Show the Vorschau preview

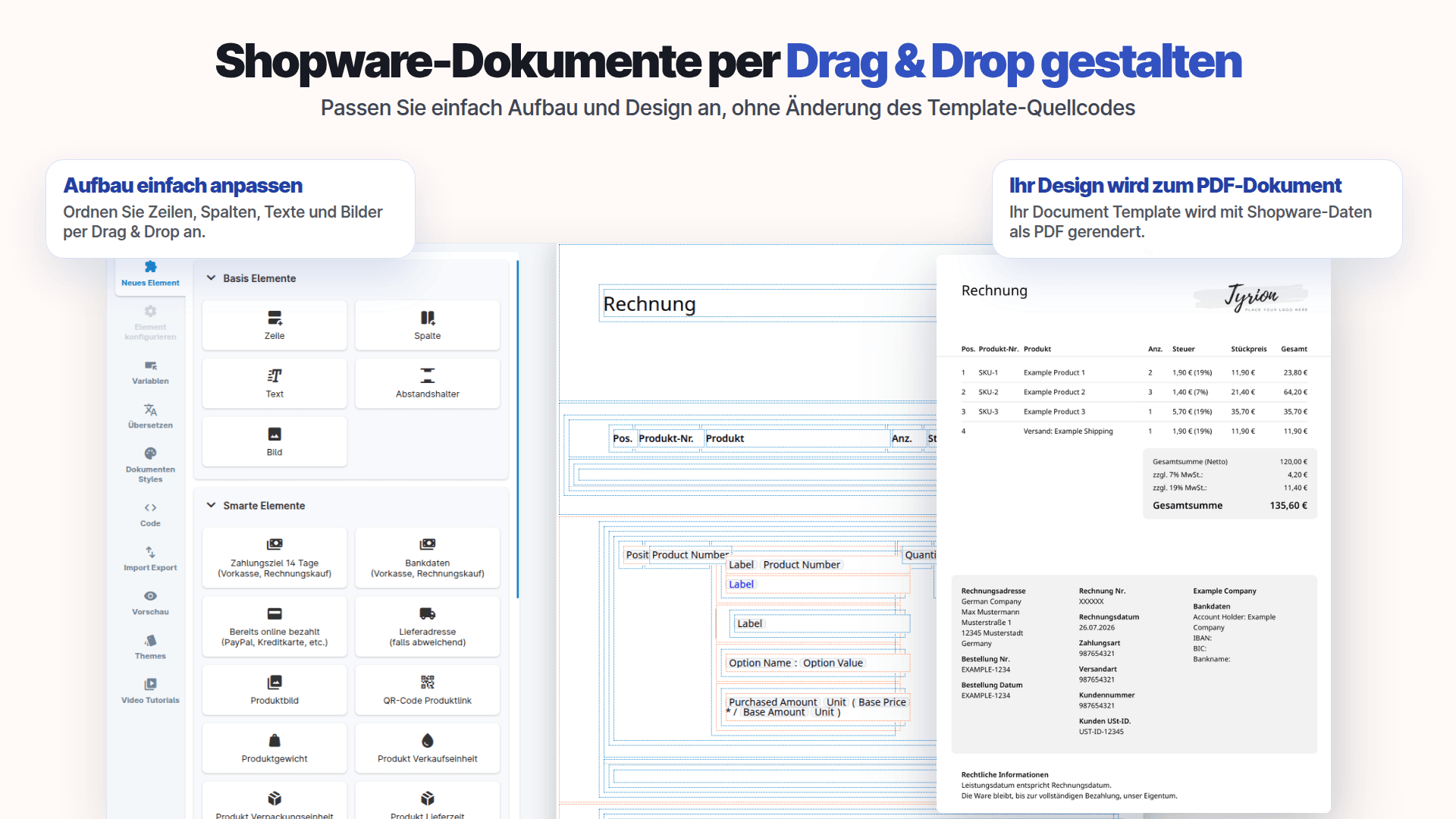(150, 603)
